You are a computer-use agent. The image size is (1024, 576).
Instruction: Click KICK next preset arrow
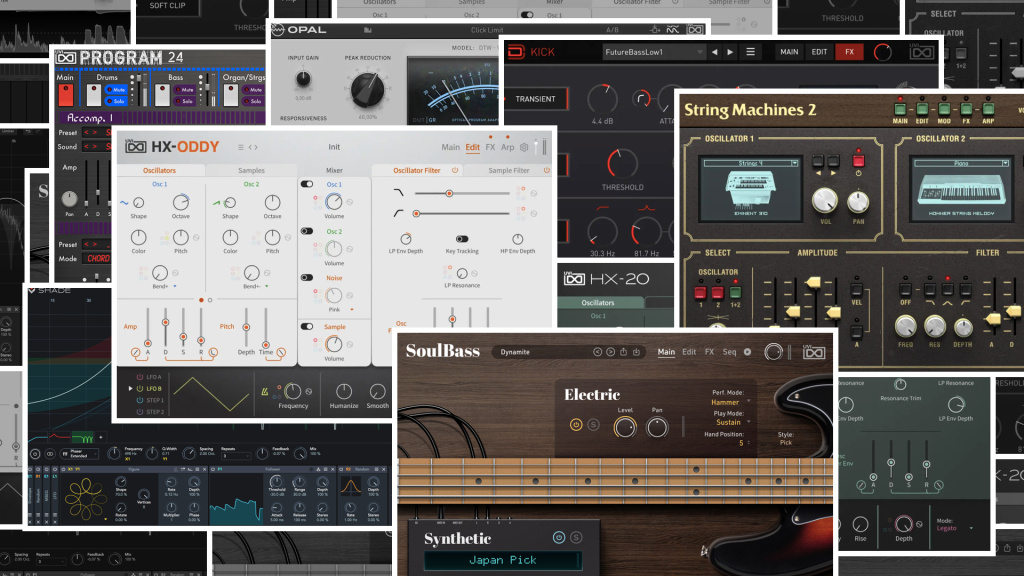730,52
